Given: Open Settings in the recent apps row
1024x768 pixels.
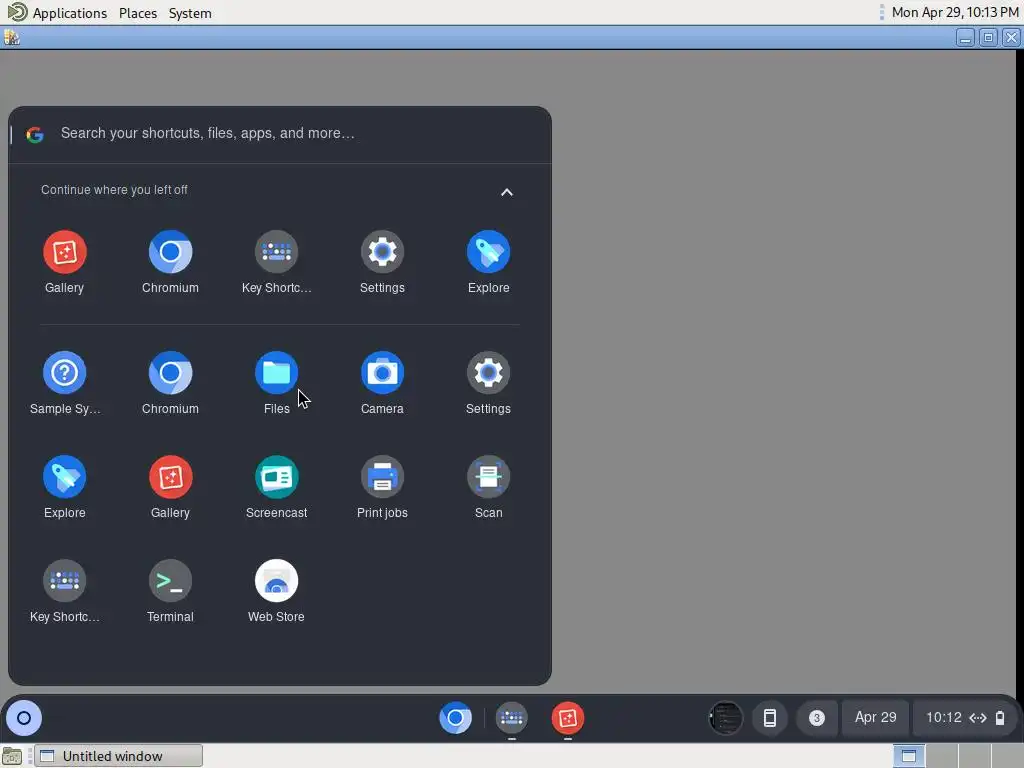Looking at the screenshot, I should click(382, 262).
